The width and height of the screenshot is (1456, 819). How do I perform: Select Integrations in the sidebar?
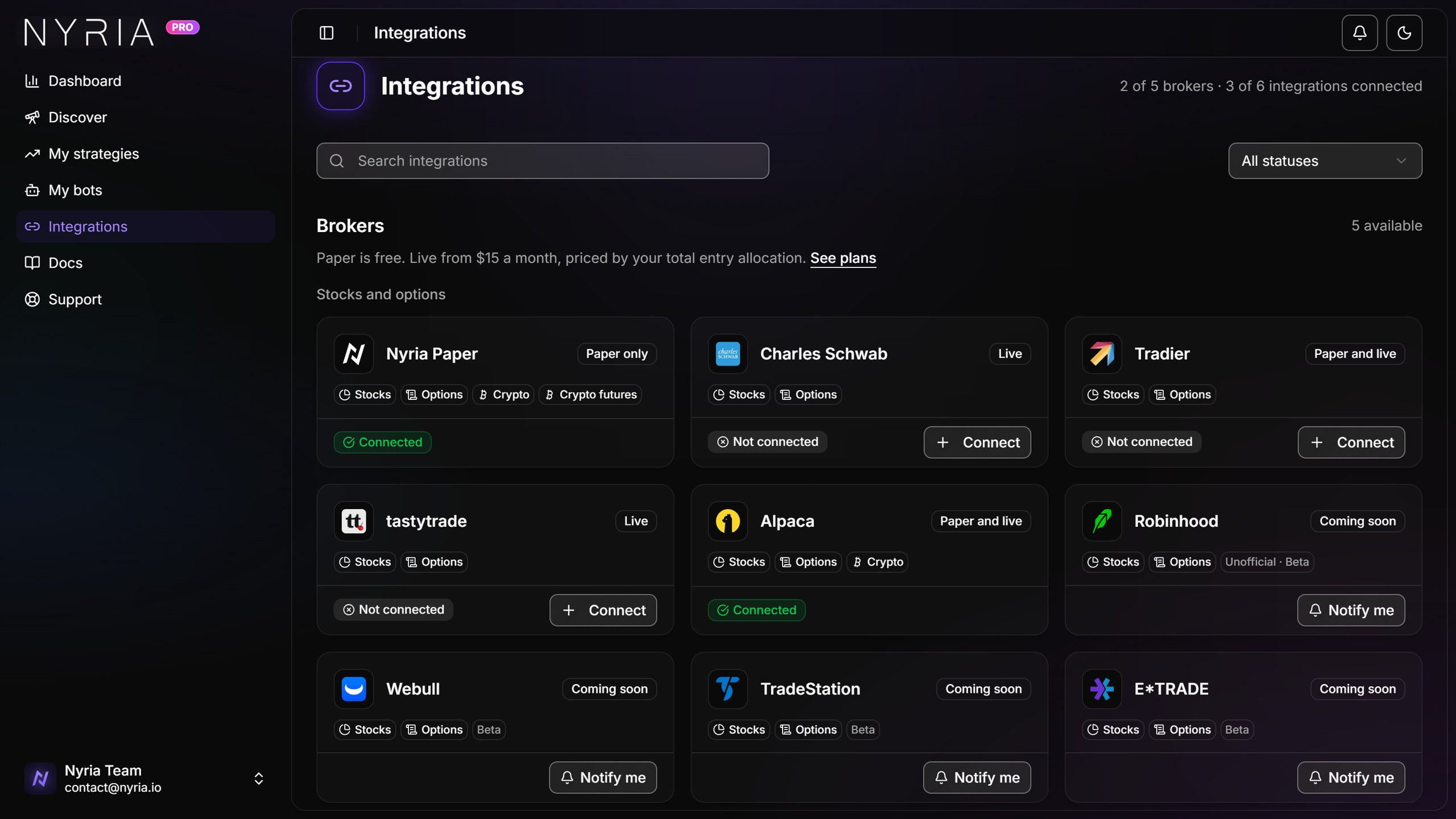[x=146, y=226]
